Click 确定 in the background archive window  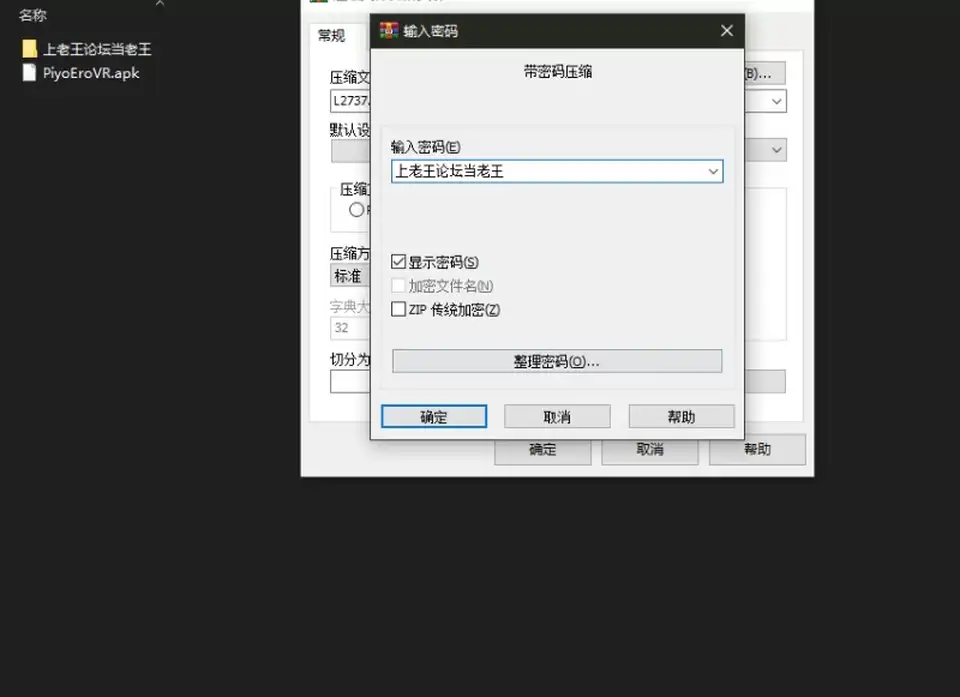click(543, 450)
